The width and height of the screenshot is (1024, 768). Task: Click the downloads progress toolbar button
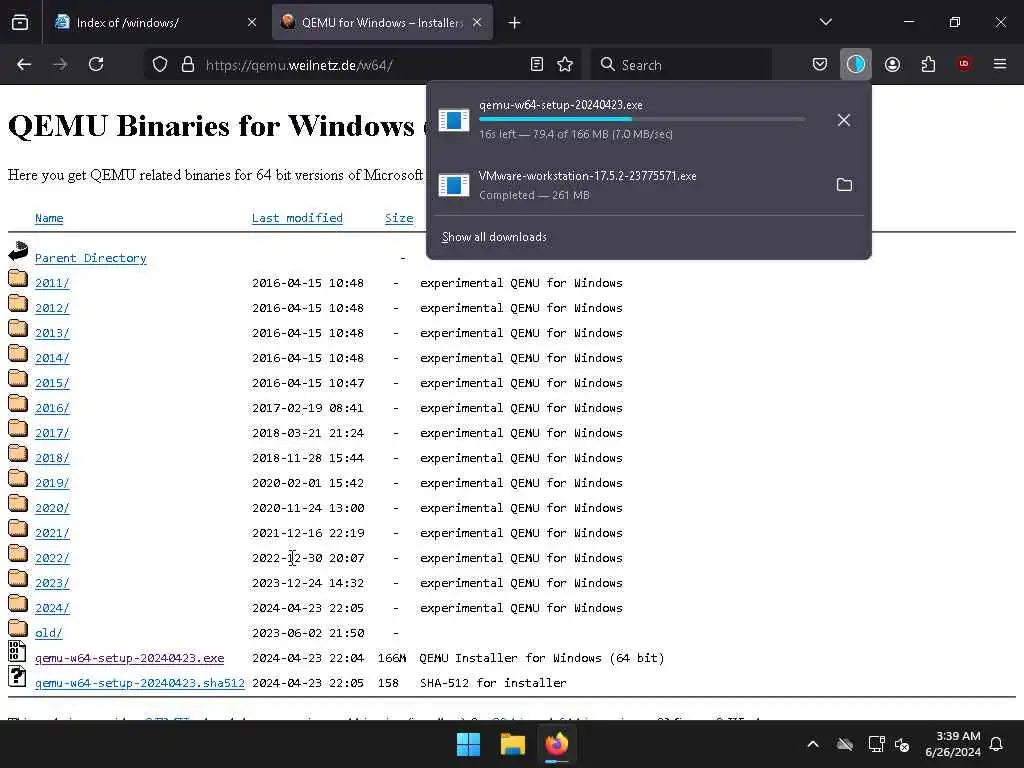[856, 65]
